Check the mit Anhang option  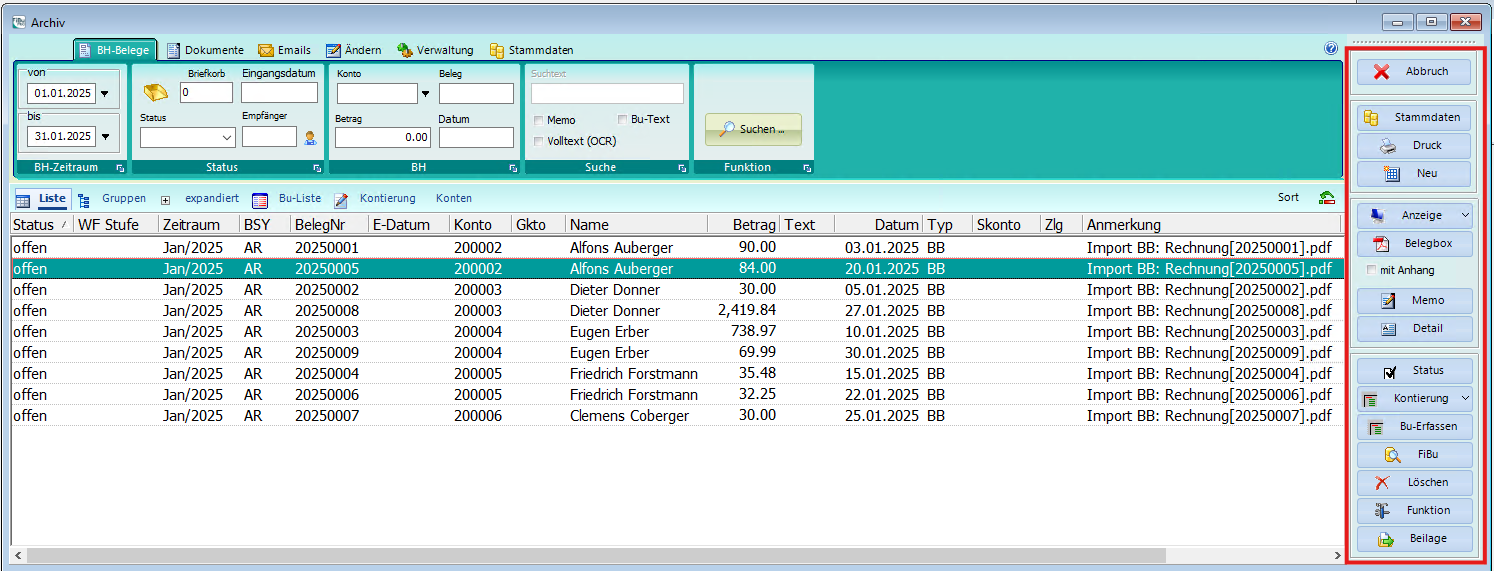coord(1372,270)
